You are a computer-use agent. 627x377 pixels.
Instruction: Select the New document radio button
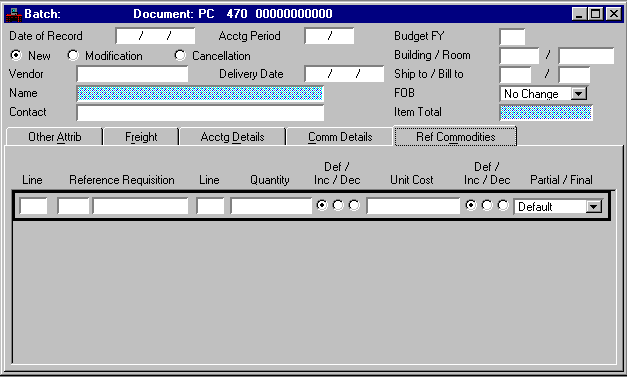(x=16, y=55)
